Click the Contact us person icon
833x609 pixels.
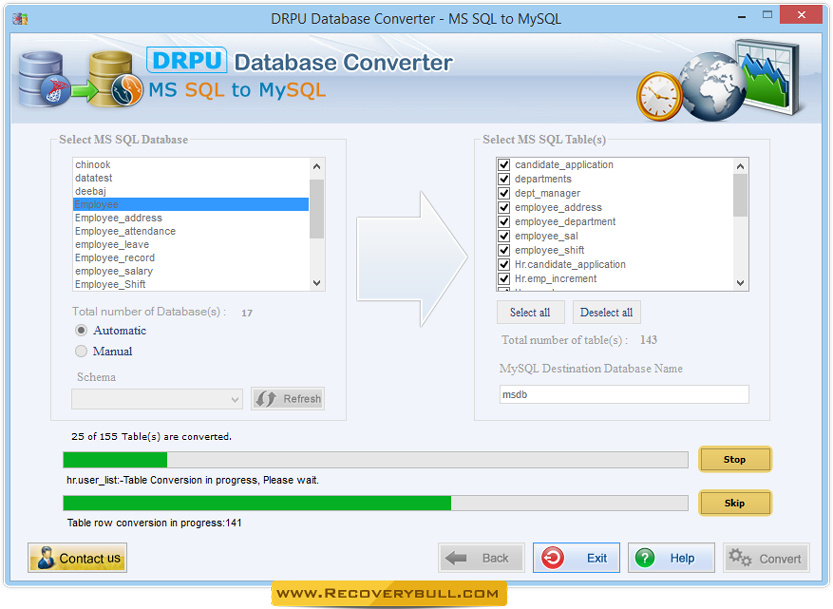tap(46, 557)
